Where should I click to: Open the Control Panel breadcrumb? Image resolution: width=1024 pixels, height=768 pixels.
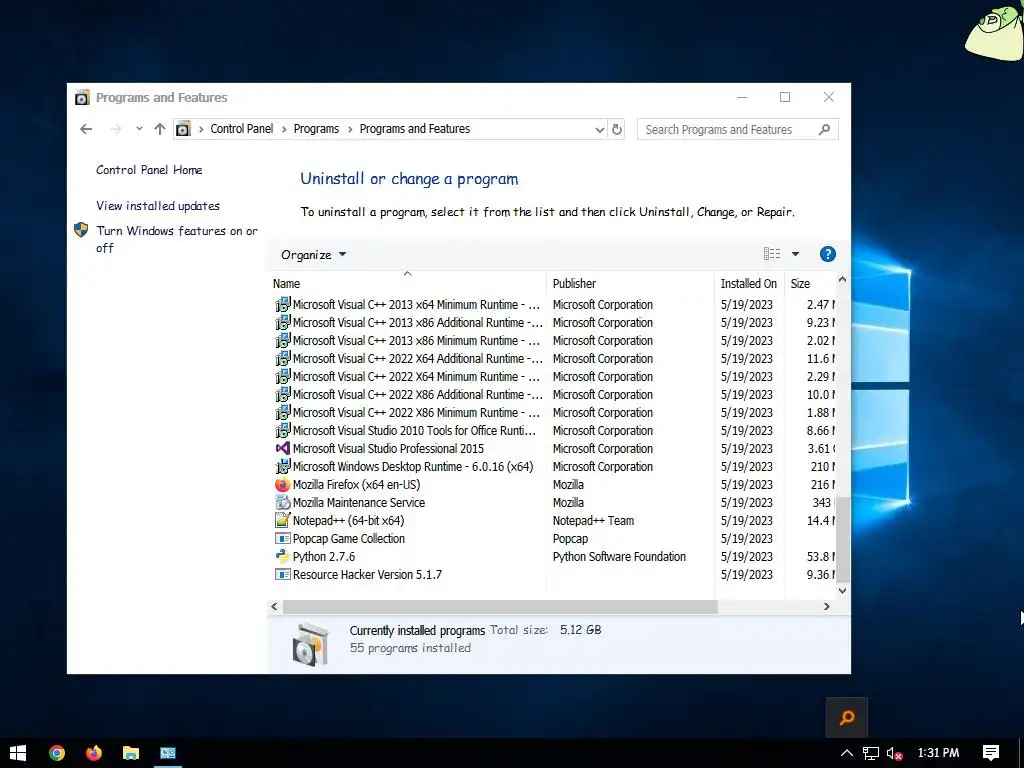[x=242, y=129]
